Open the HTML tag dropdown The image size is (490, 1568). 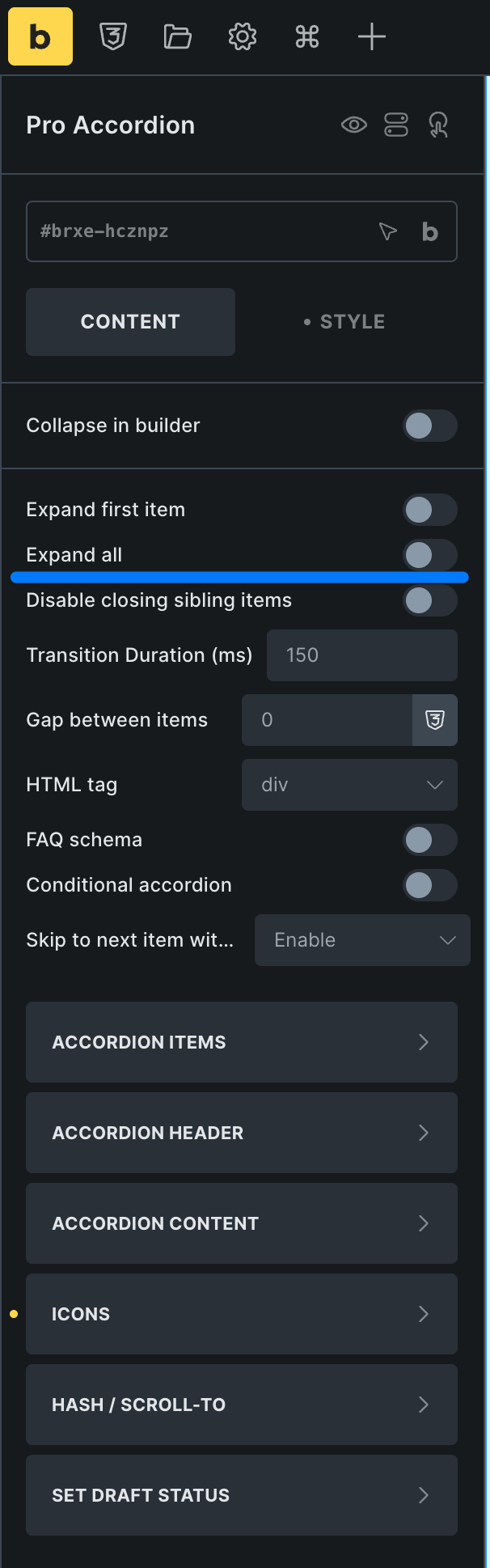tap(349, 785)
